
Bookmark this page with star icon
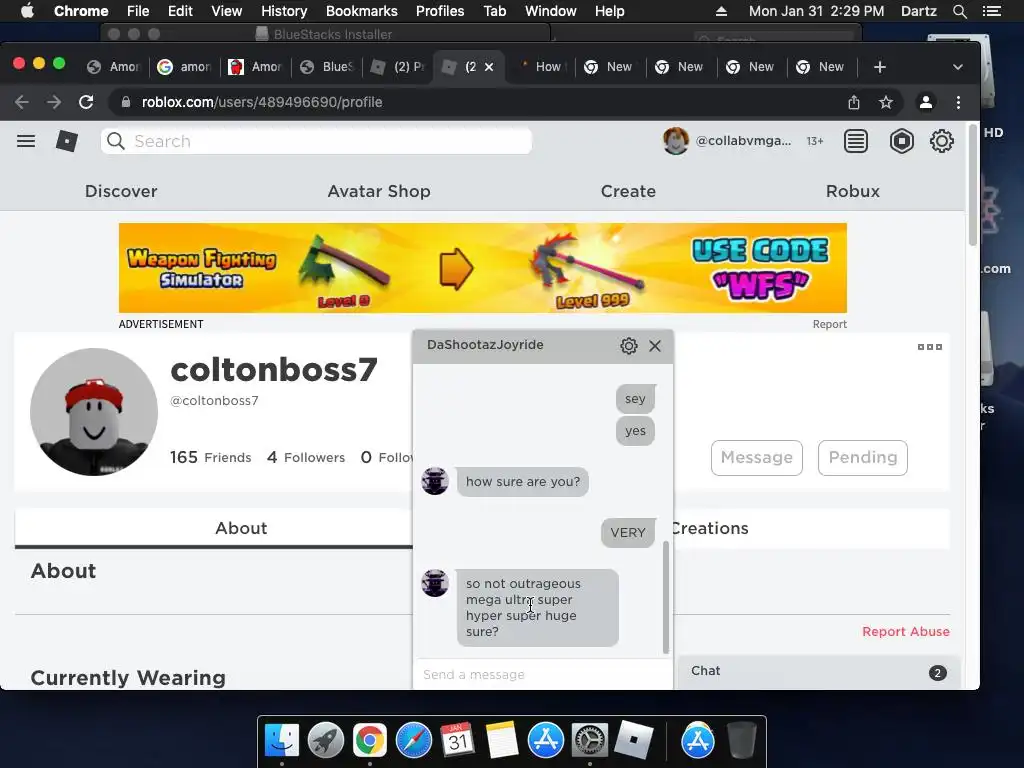point(886,102)
